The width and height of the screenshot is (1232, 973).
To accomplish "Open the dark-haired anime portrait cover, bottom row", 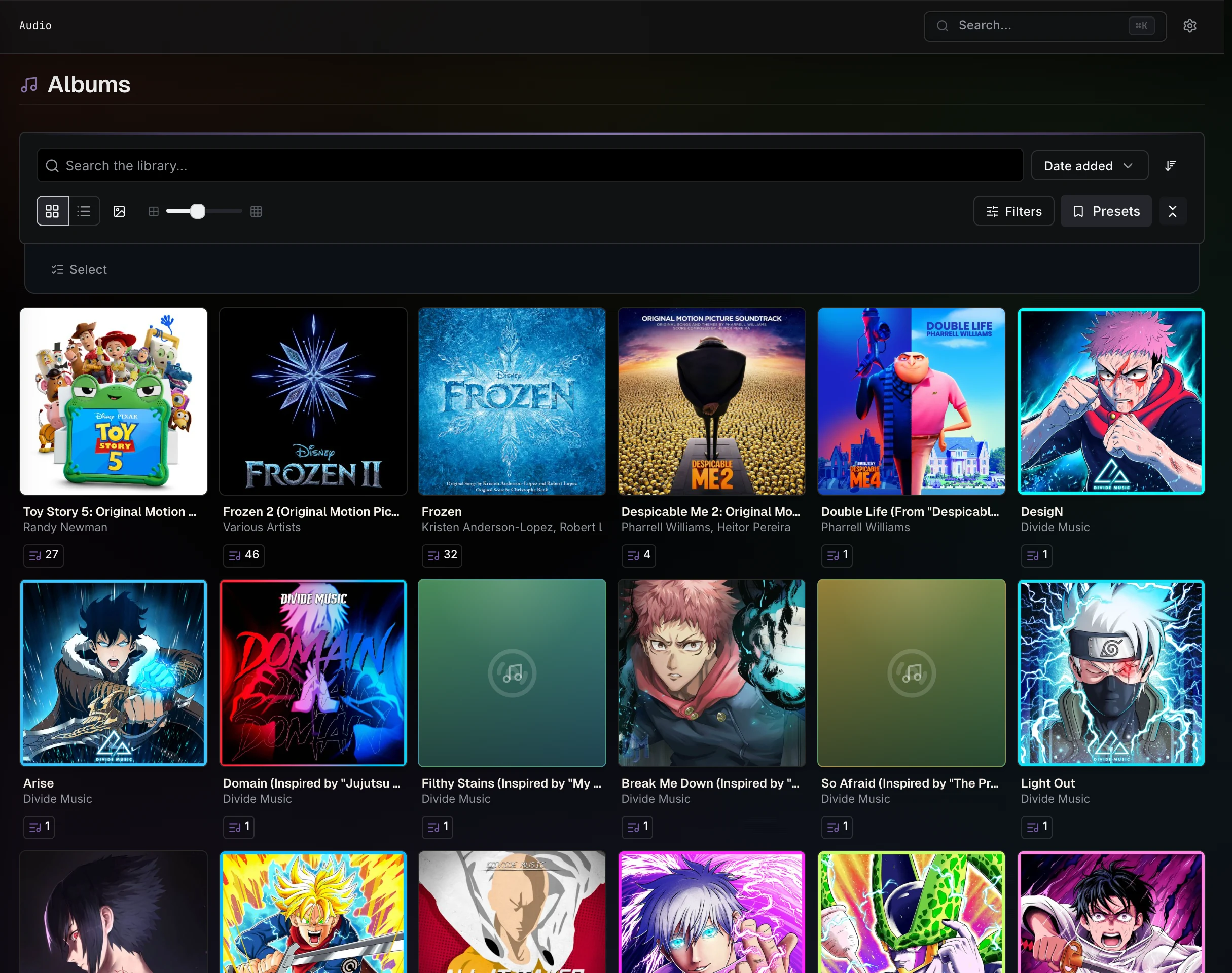I will [x=114, y=912].
